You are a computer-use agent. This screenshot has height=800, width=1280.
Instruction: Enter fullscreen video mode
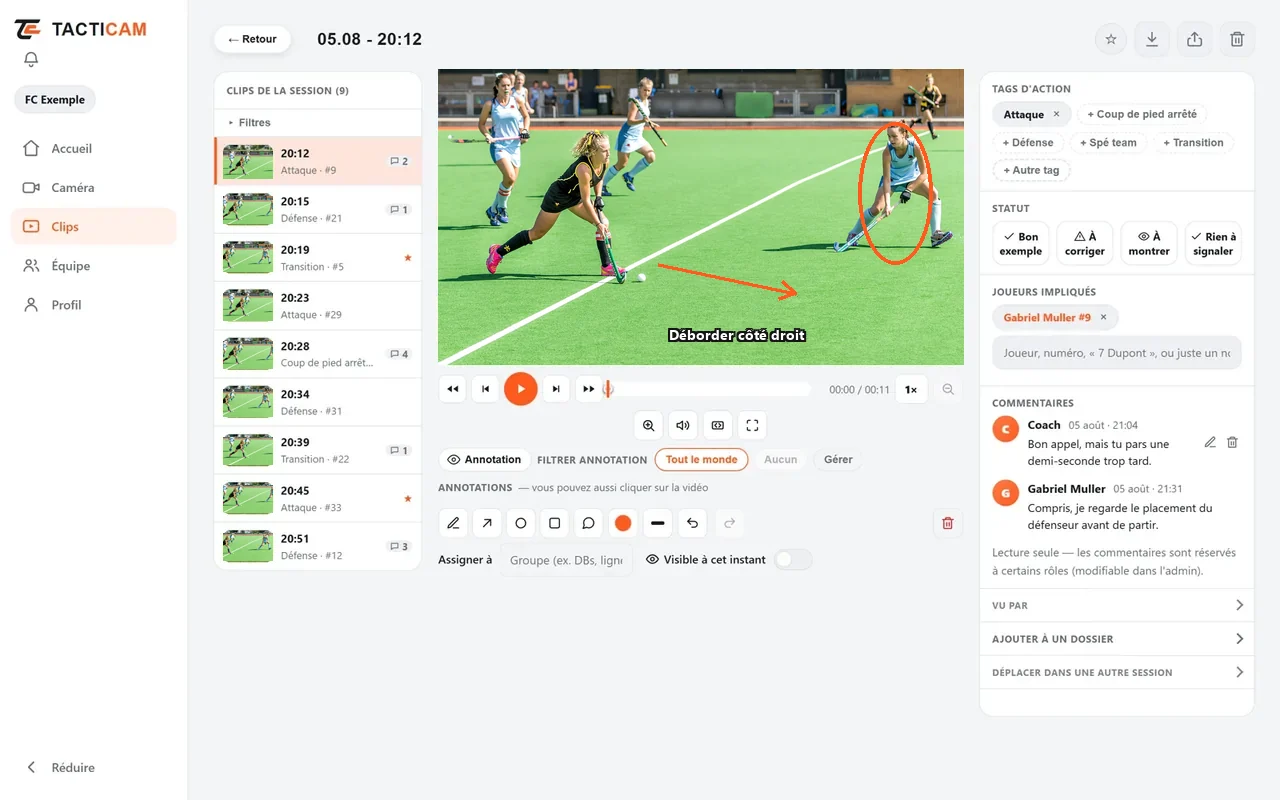pyautogui.click(x=752, y=425)
